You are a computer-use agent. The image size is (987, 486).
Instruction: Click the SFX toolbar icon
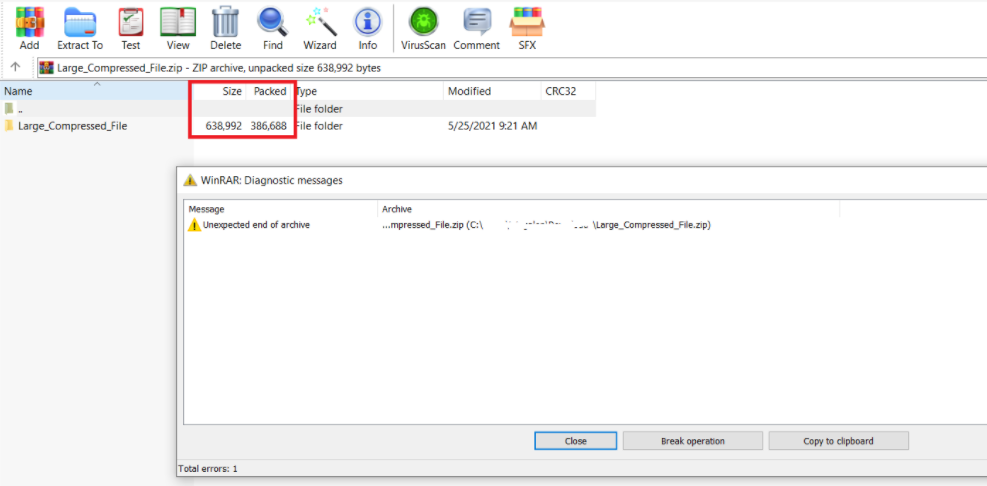527,28
